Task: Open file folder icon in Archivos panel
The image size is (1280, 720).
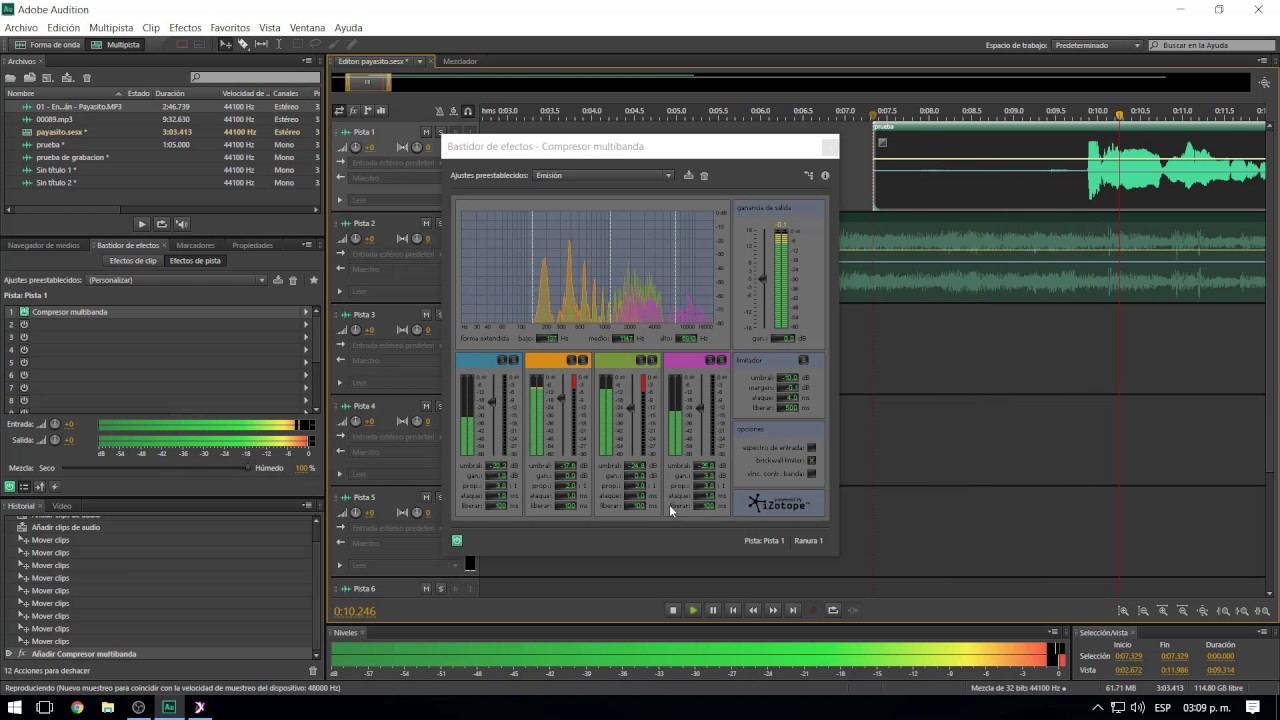Action: click(11, 78)
